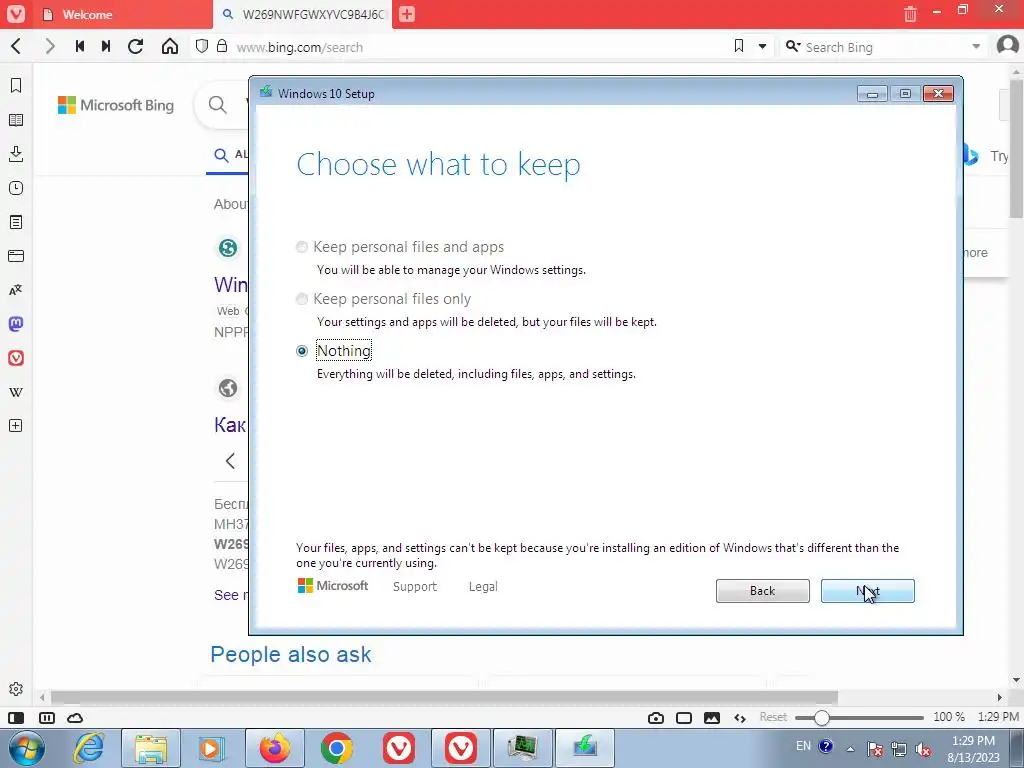Open the closed tabs trash can
The height and width of the screenshot is (768, 1024).
(x=910, y=14)
